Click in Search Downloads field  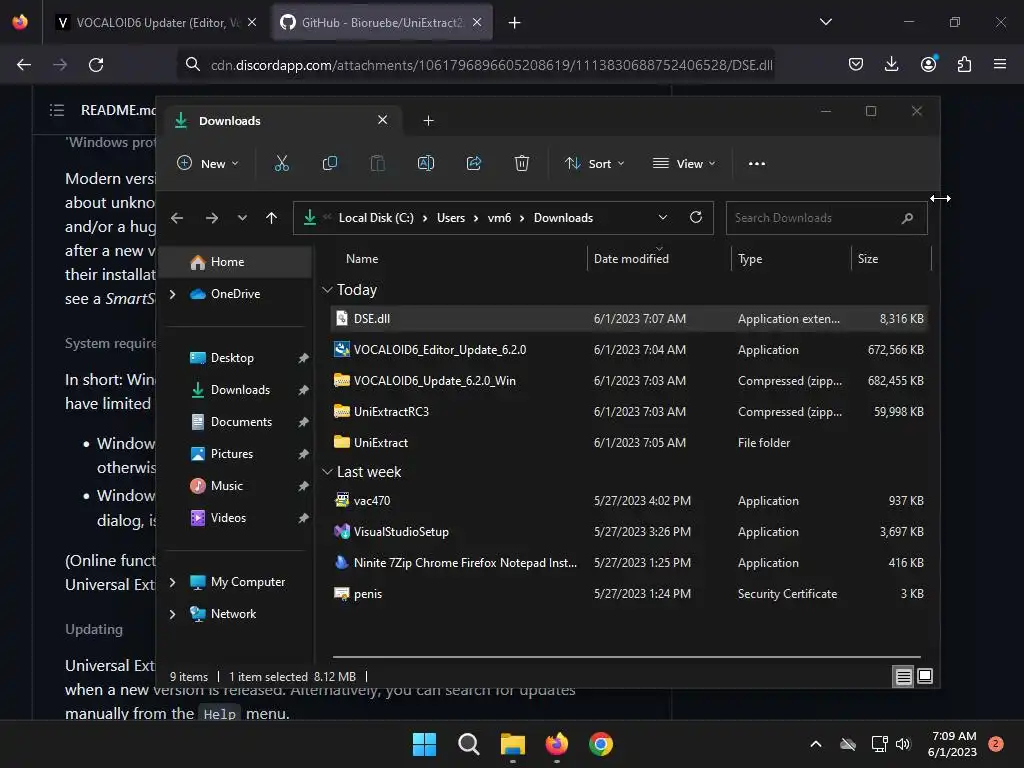tap(826, 218)
